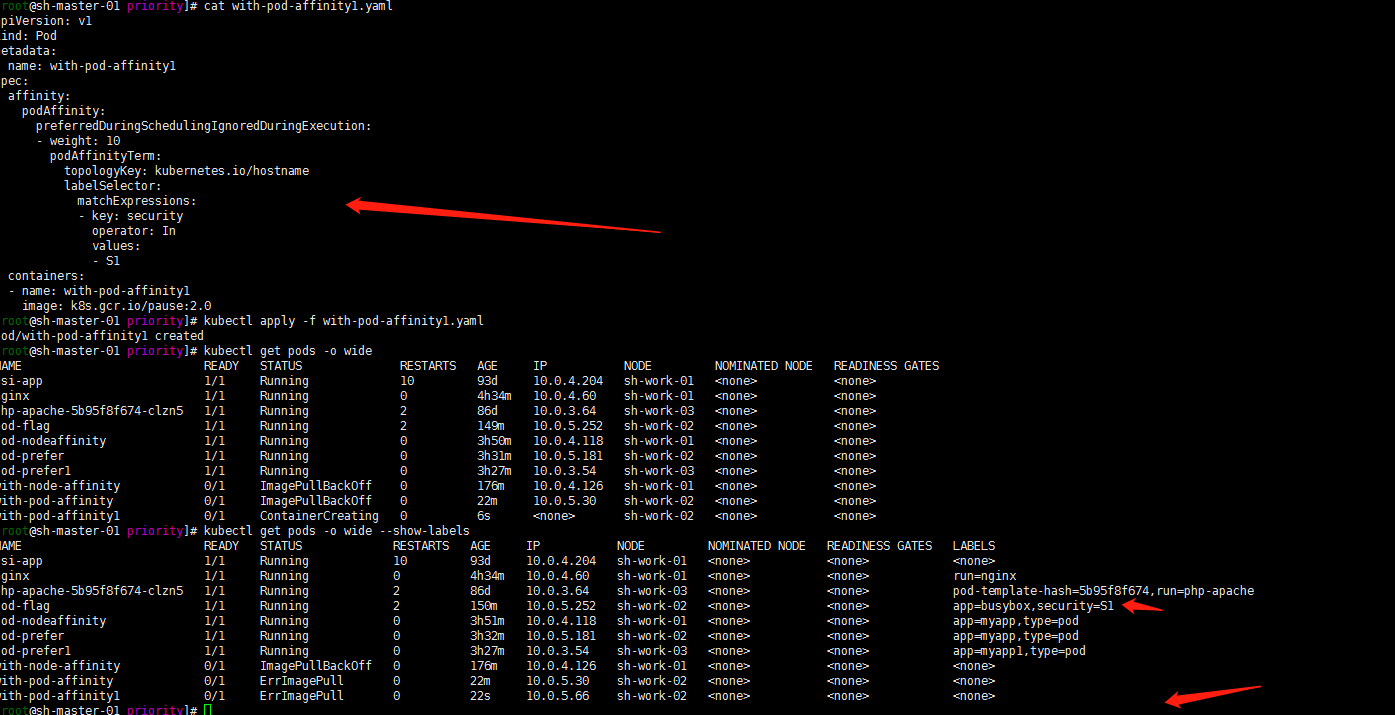Click the 'pod-template-hash=5b95f8f674,run=php-apache' label
1395x715 pixels.
point(1103,591)
